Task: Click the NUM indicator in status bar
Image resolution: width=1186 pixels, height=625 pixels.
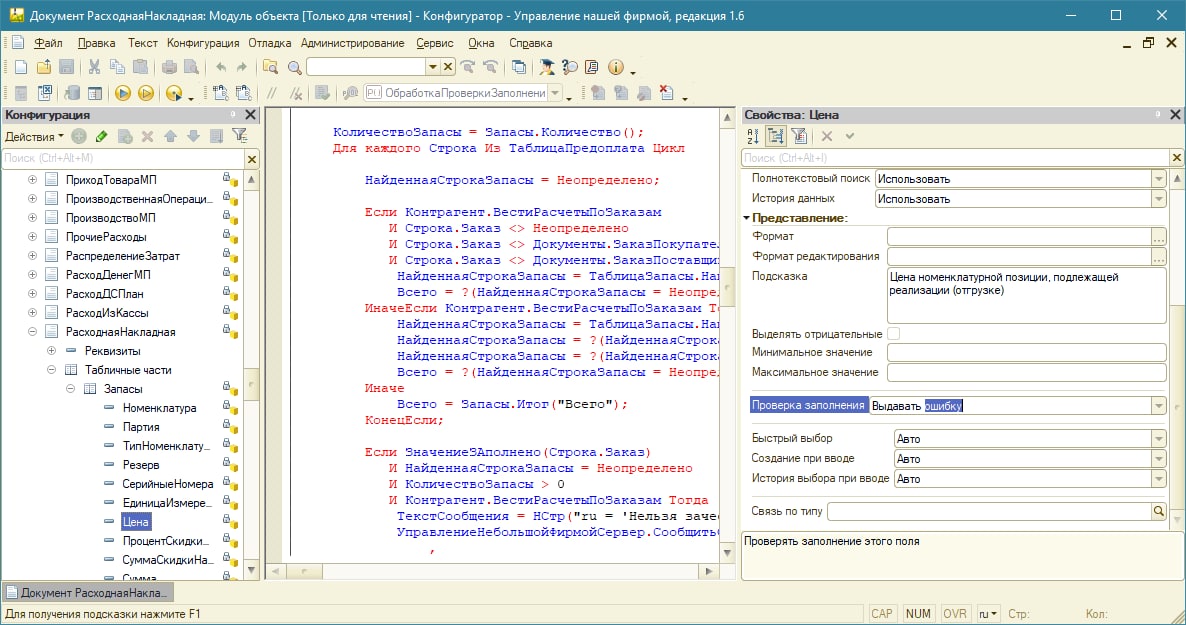Action: coord(917,613)
